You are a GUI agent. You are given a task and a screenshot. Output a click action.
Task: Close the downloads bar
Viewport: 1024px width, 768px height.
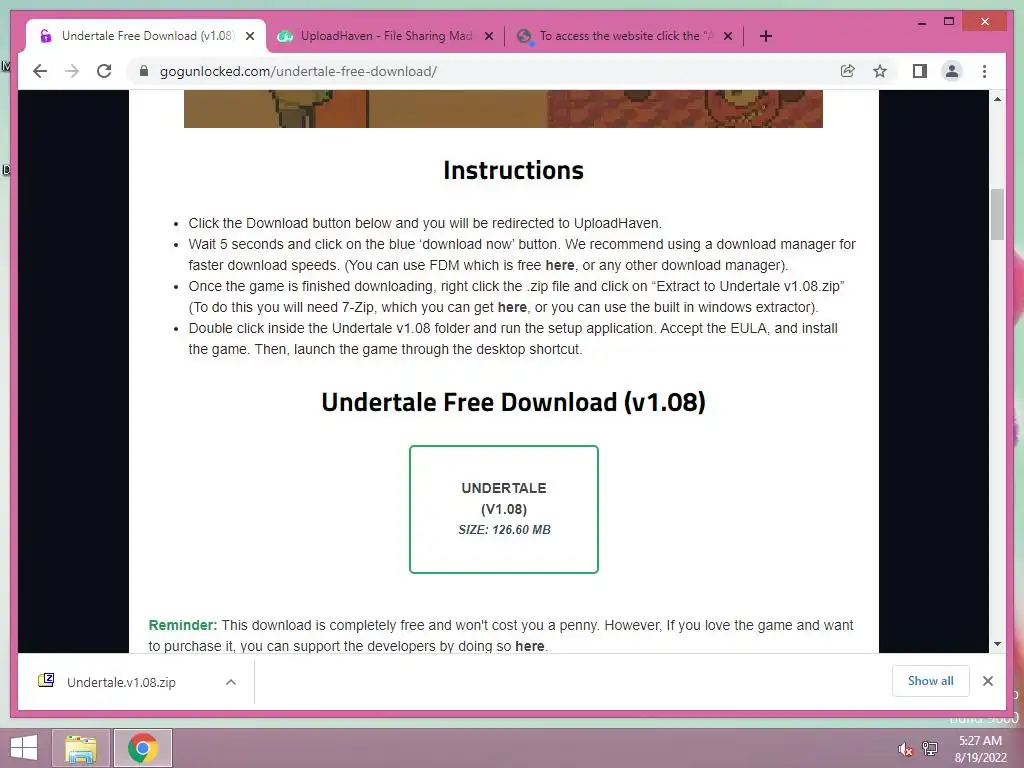(x=987, y=681)
